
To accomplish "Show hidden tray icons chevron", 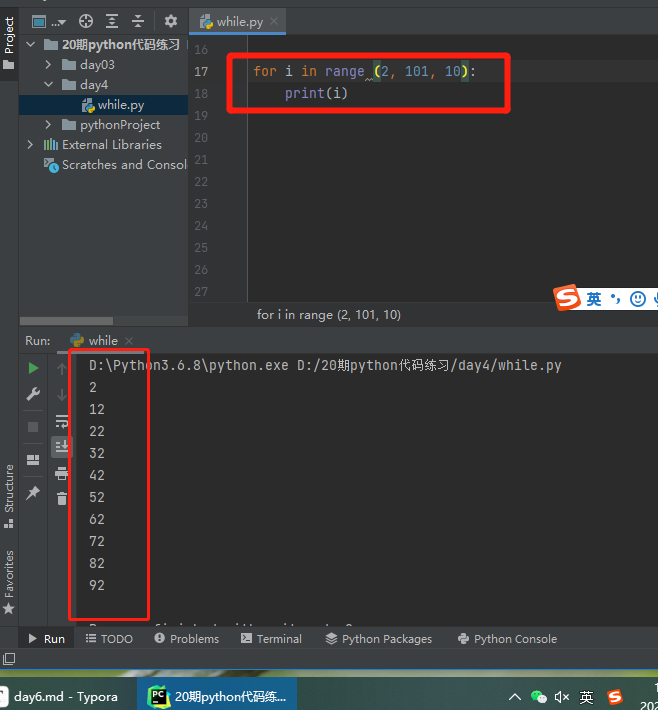I will click(x=515, y=697).
